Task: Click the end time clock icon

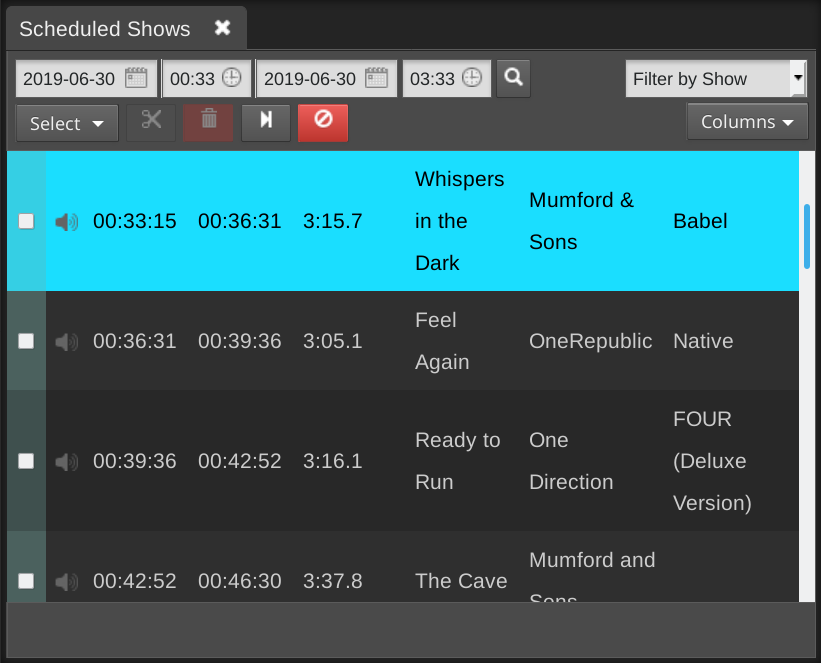Action: tap(471, 78)
